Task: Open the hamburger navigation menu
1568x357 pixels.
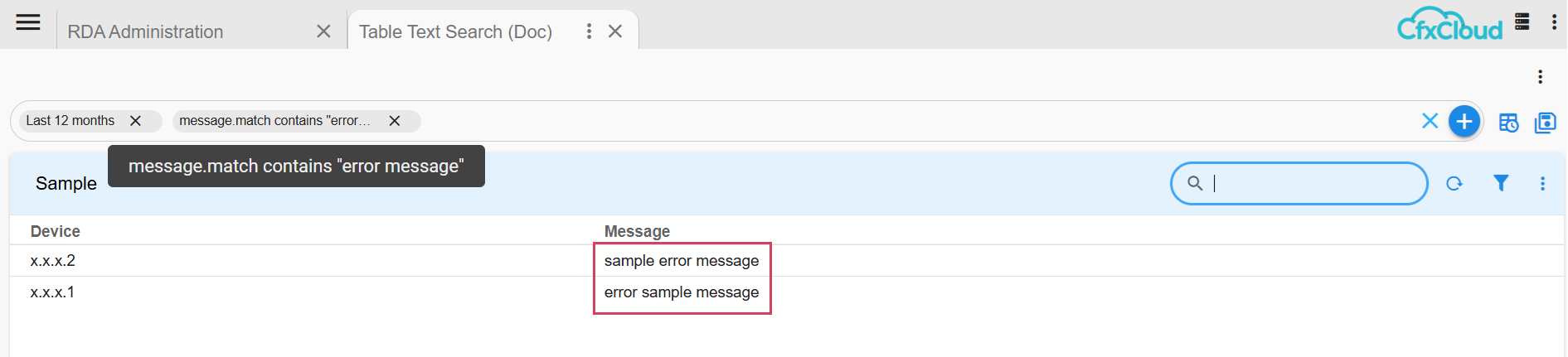Action: click(x=28, y=22)
